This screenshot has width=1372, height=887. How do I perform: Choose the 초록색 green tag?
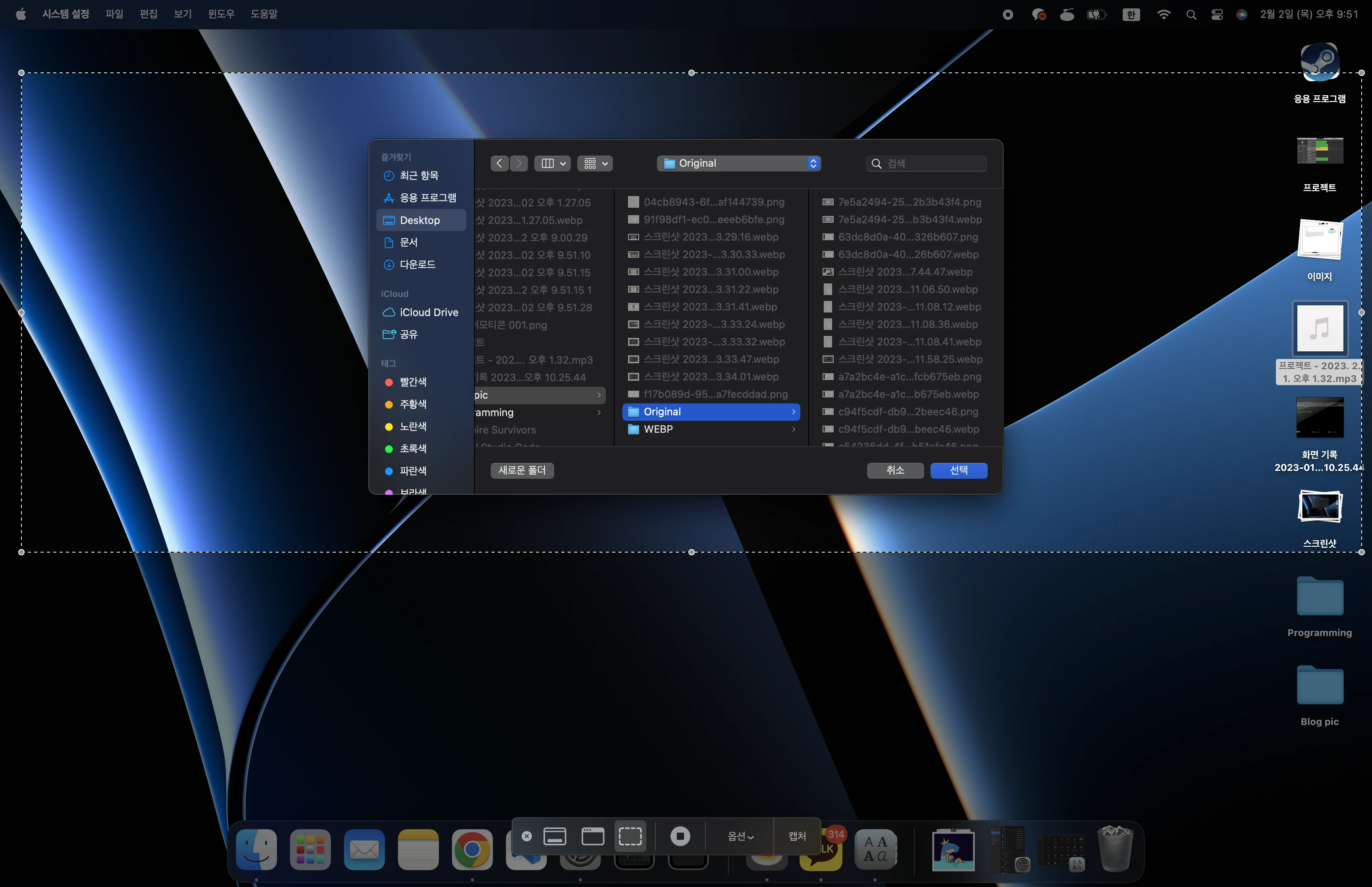(421, 449)
